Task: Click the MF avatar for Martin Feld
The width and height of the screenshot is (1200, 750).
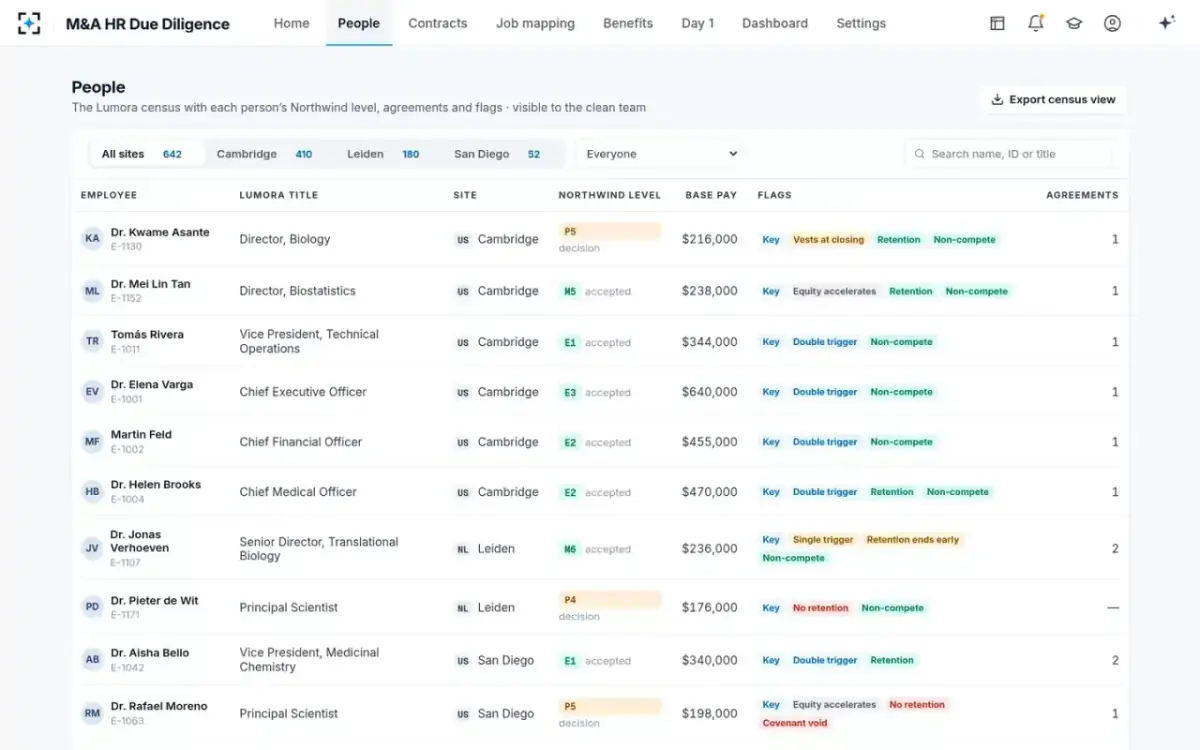Action: click(92, 442)
